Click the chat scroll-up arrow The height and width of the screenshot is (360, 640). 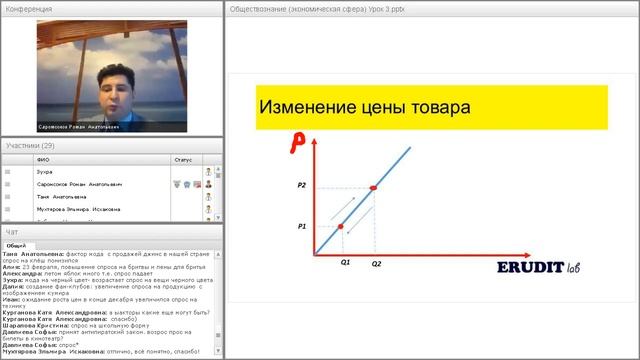pyautogui.click(x=218, y=254)
